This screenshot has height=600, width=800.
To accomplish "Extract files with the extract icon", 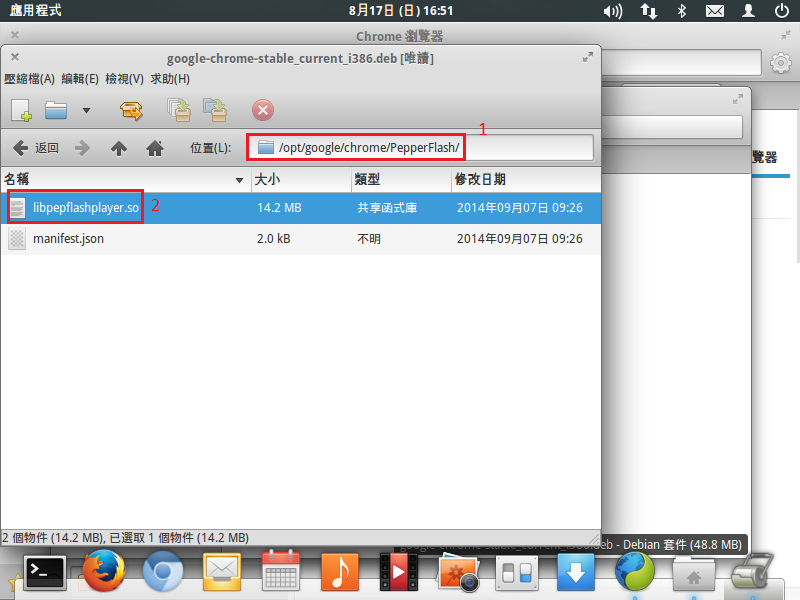I will [x=131, y=110].
